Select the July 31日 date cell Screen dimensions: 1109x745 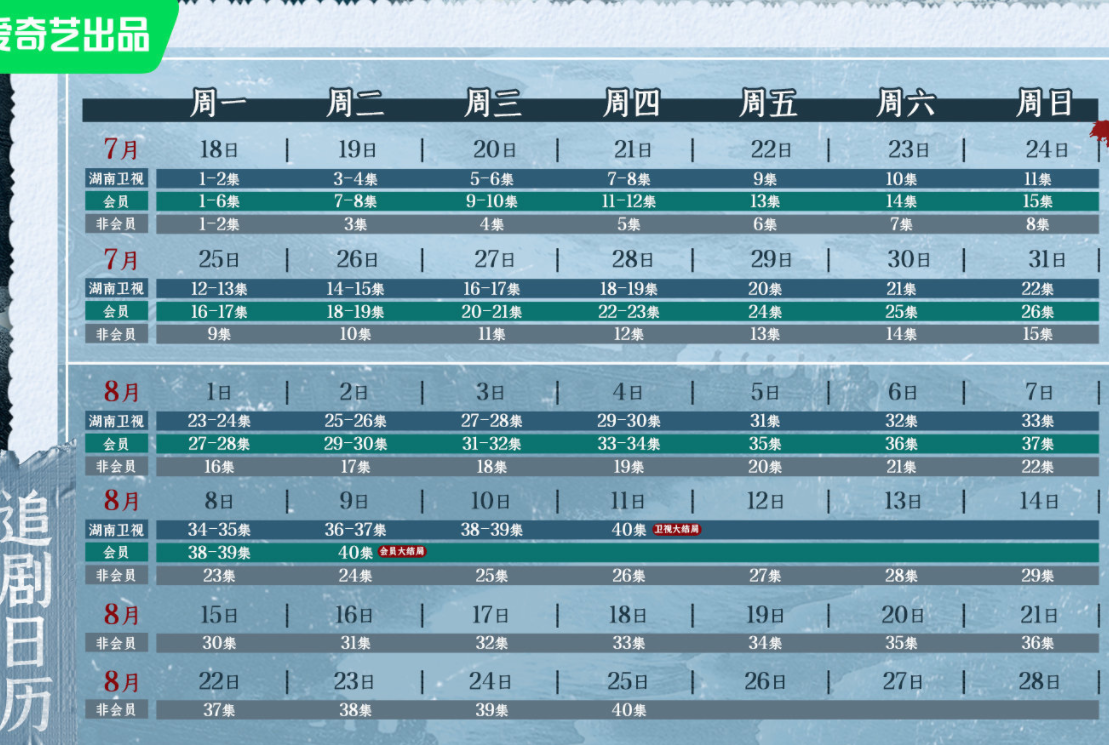pyautogui.click(x=1046, y=260)
